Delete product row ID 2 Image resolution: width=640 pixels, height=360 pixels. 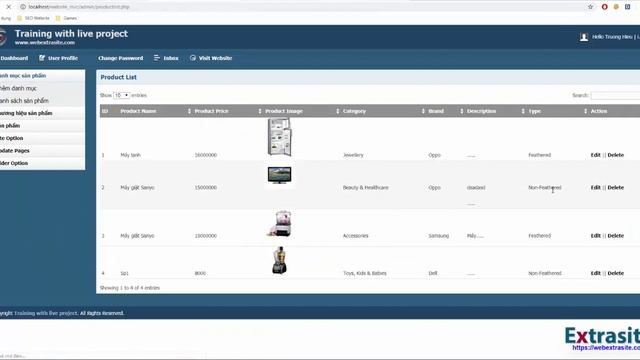pyautogui.click(x=616, y=188)
